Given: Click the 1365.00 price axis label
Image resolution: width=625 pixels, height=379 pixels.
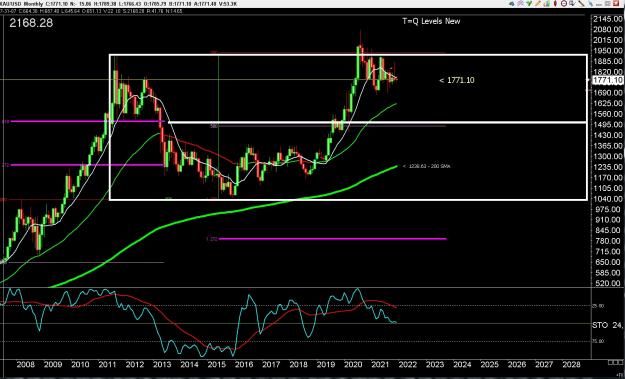Looking at the screenshot, I should click(x=608, y=146).
